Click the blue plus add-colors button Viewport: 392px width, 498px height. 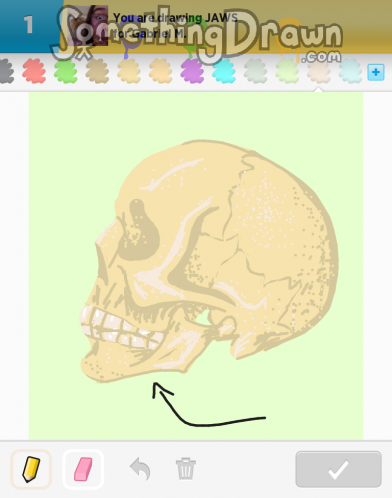[376, 72]
